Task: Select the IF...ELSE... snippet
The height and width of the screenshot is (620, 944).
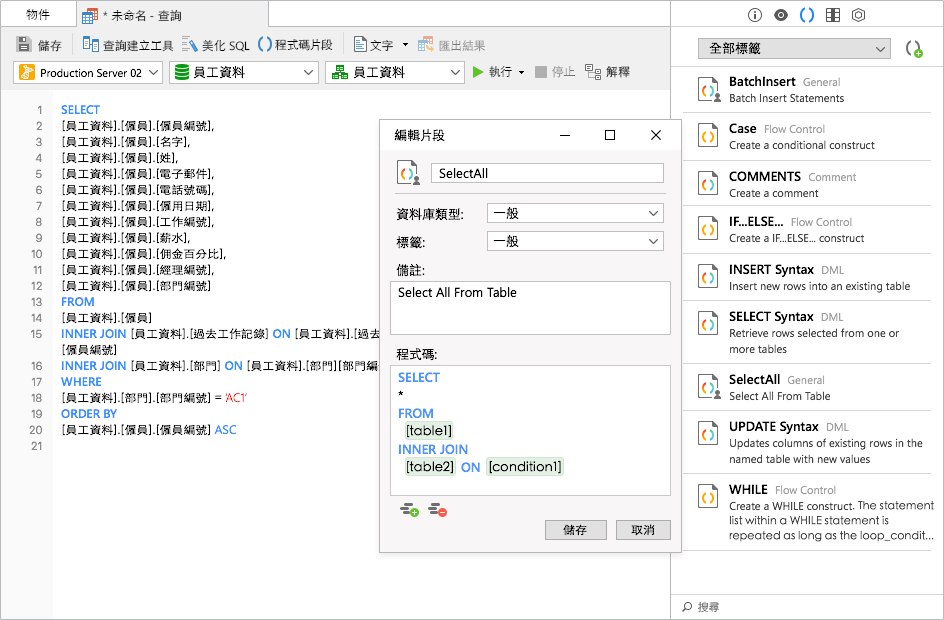Action: tap(807, 230)
